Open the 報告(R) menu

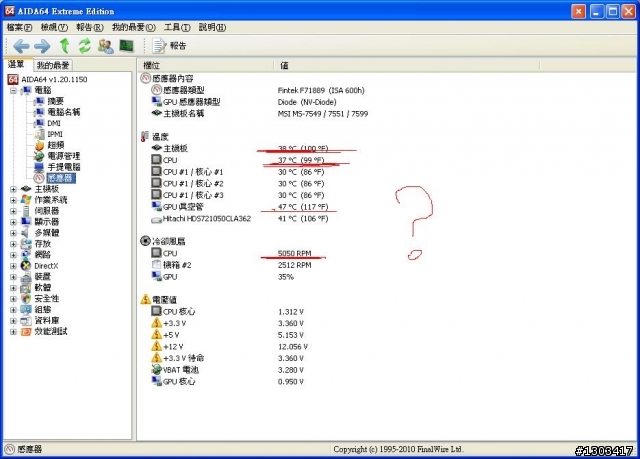pyautogui.click(x=90, y=27)
